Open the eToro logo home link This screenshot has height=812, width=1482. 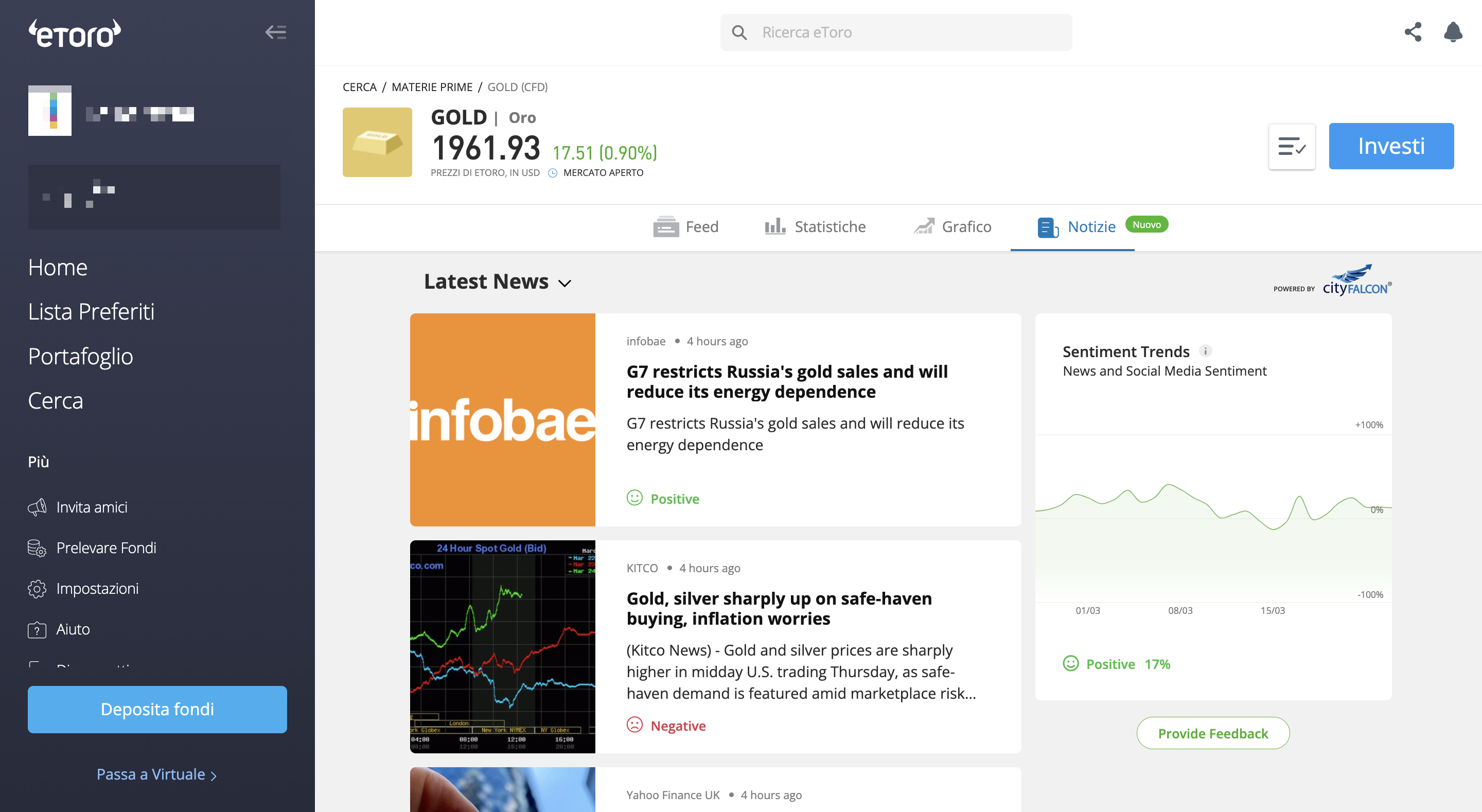[x=75, y=33]
